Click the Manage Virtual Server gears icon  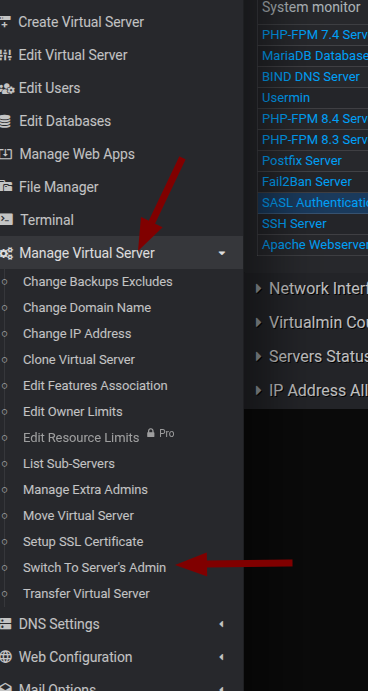(x=6, y=253)
